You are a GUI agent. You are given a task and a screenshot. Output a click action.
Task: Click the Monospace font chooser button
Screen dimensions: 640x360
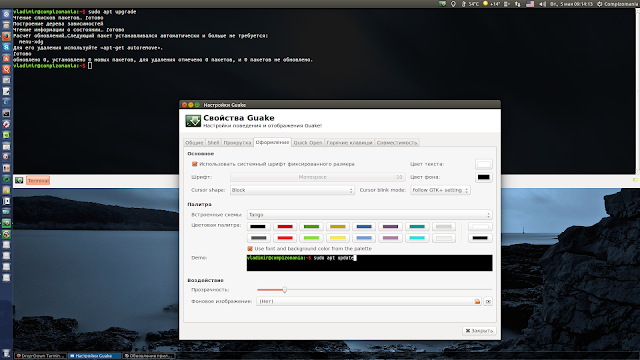(x=318, y=177)
